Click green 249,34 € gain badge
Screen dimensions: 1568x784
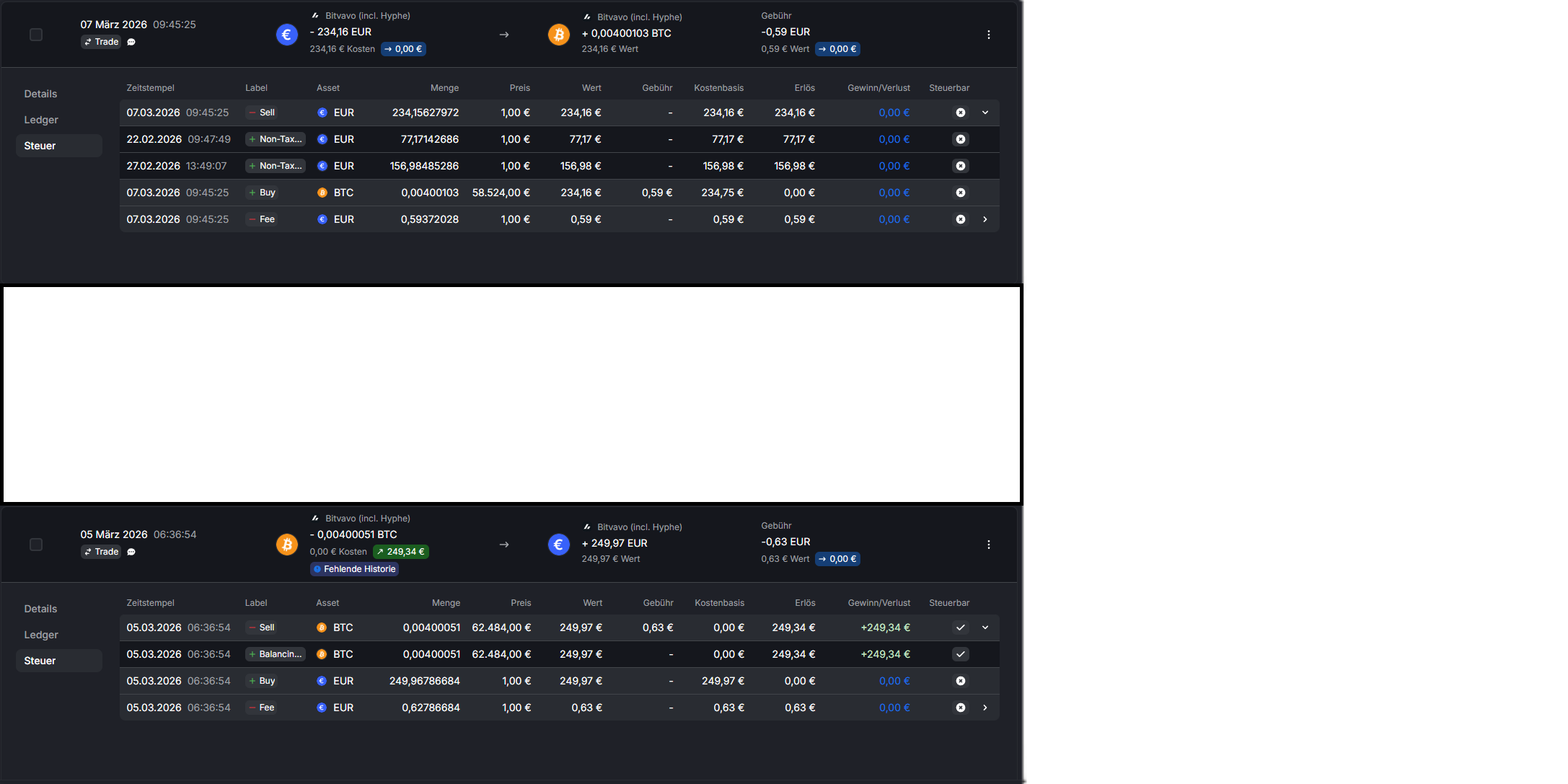(x=400, y=552)
